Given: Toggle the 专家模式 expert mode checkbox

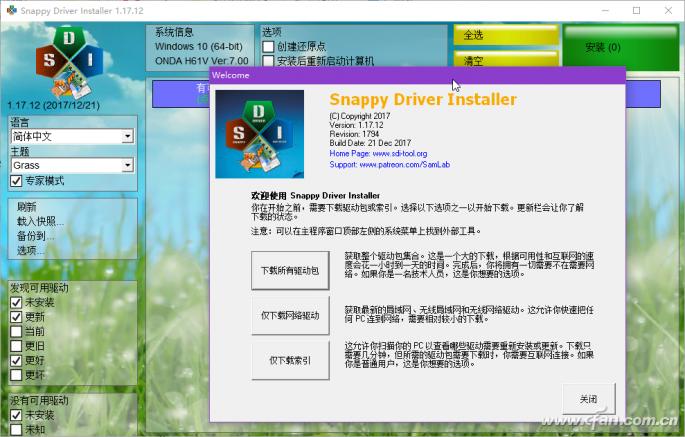Looking at the screenshot, I should coord(16,181).
